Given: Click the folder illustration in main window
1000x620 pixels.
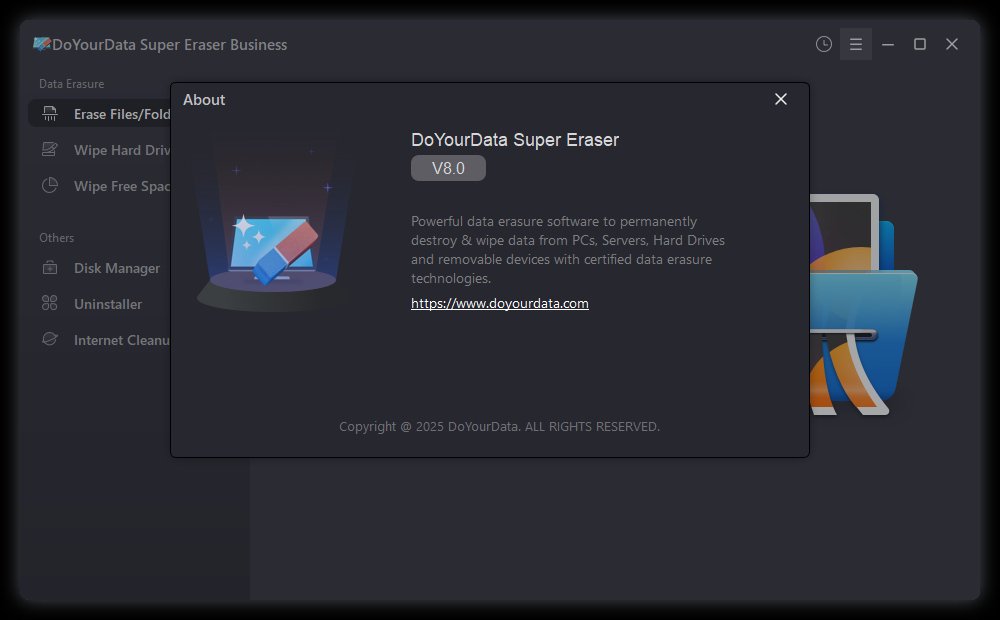Looking at the screenshot, I should (864, 305).
